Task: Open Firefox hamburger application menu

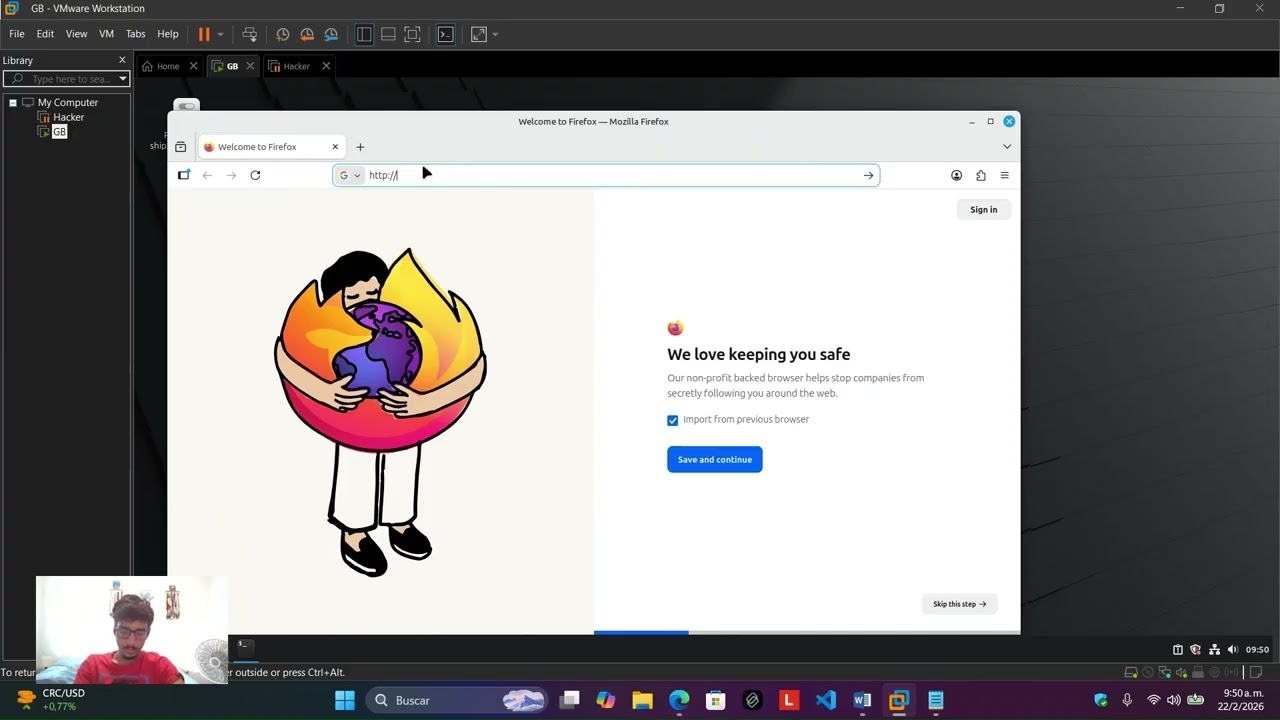Action: coord(1004,175)
